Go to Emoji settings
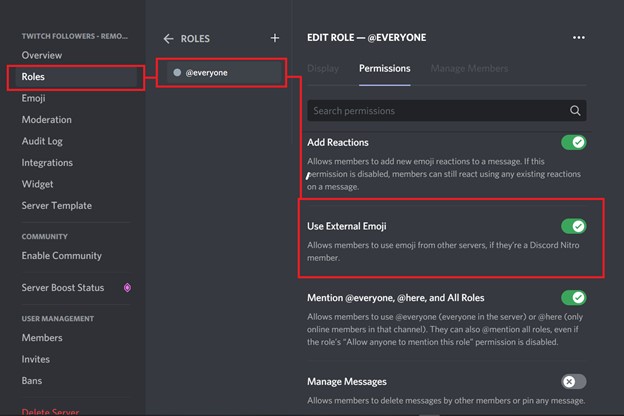The width and height of the screenshot is (624, 416). pyautogui.click(x=33, y=98)
